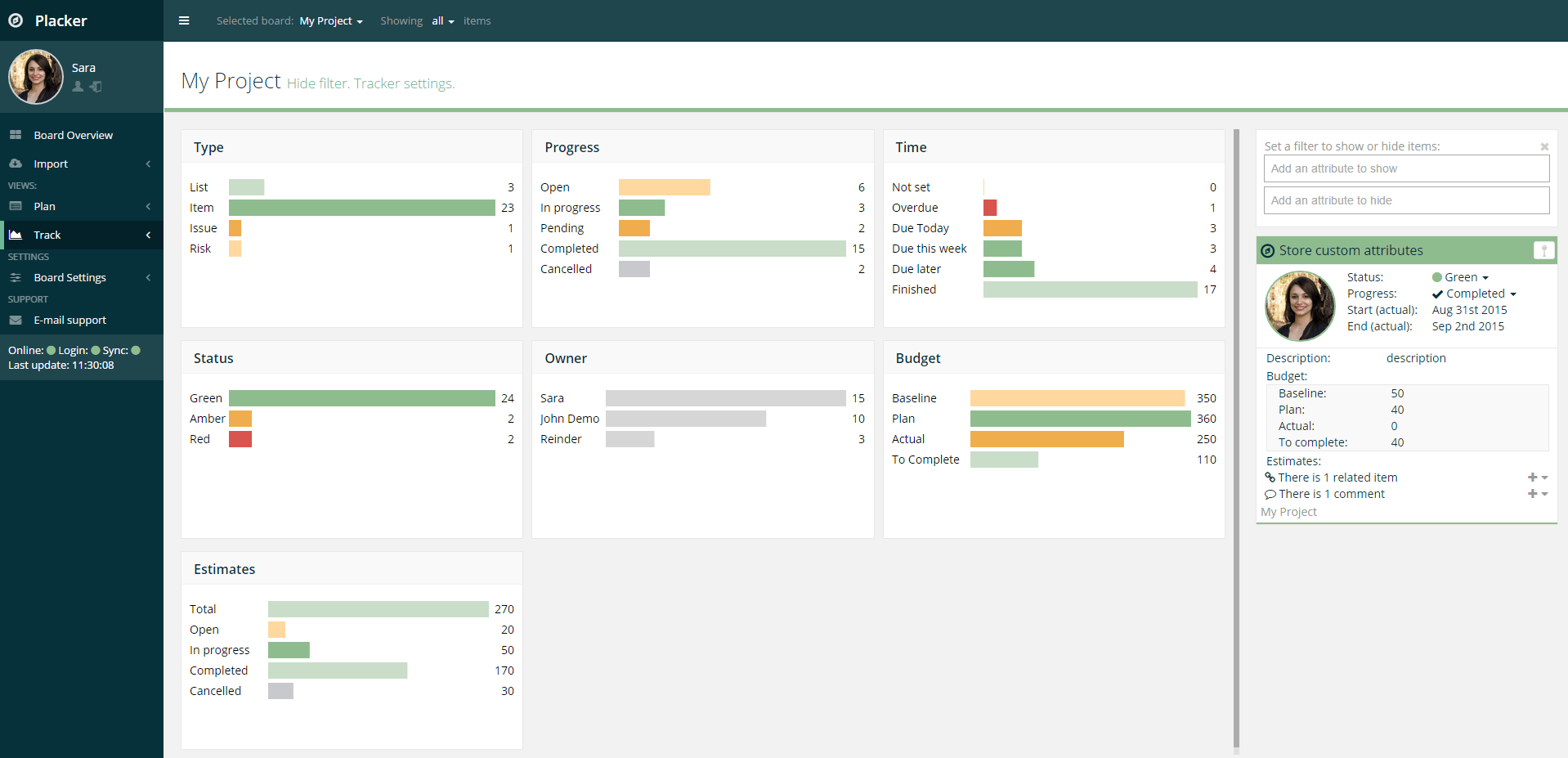Toggle the sidebar with the hamburger icon

pyautogui.click(x=184, y=20)
